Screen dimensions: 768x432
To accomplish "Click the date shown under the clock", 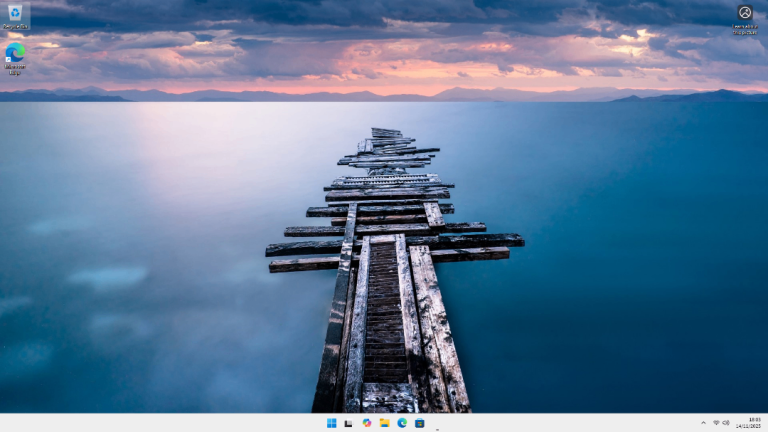I will coord(753,427).
